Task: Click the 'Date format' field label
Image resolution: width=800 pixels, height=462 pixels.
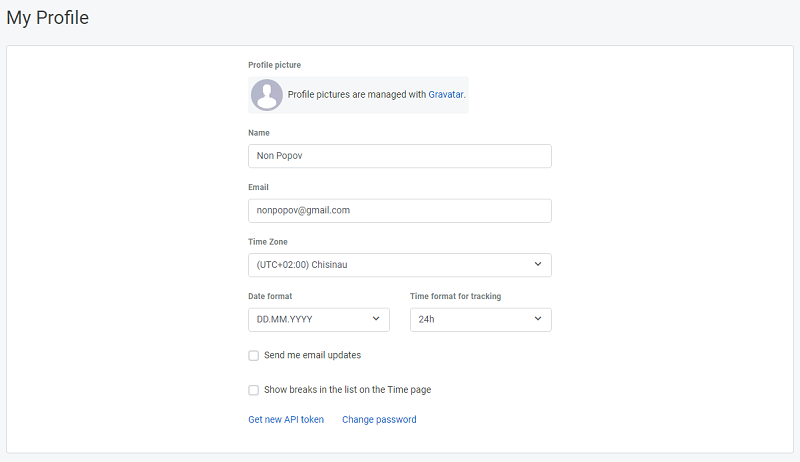Action: pyautogui.click(x=270, y=296)
